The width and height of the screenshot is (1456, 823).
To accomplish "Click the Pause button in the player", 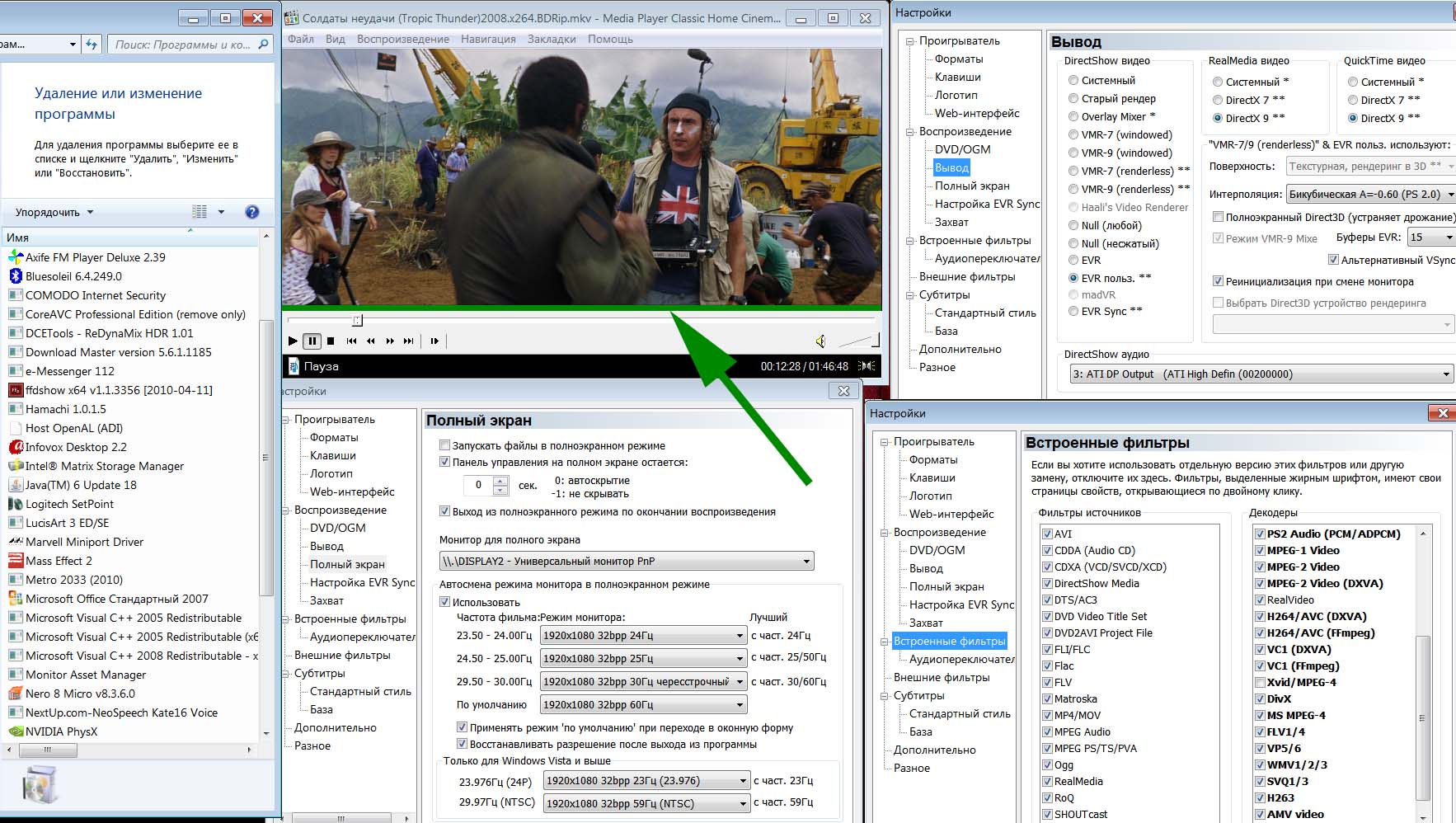I will click(x=312, y=341).
